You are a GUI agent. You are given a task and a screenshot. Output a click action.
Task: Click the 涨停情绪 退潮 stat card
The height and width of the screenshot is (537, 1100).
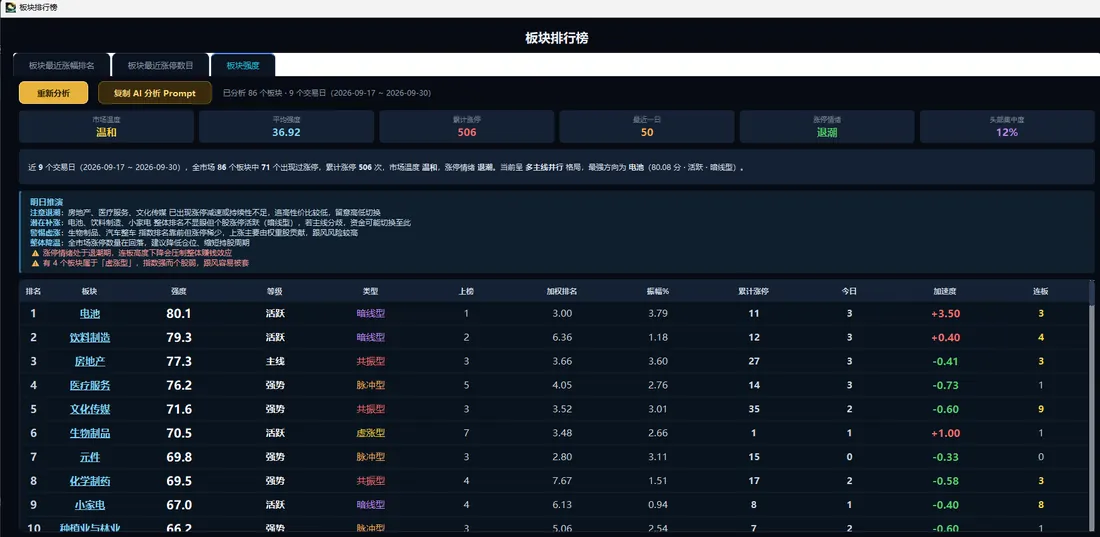tap(827, 126)
